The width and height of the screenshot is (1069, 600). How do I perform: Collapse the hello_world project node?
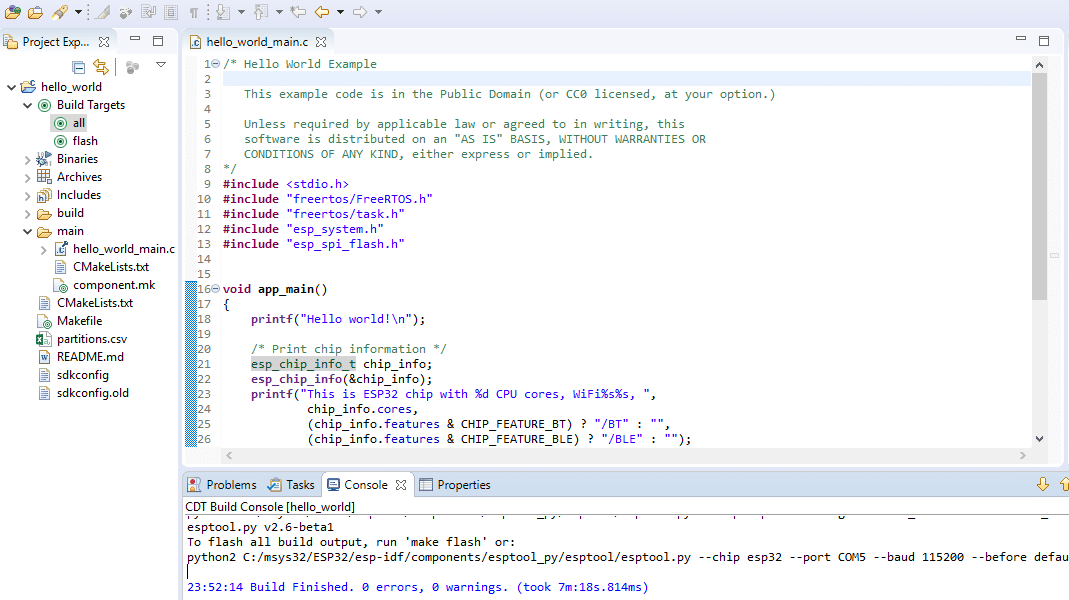tap(12, 87)
